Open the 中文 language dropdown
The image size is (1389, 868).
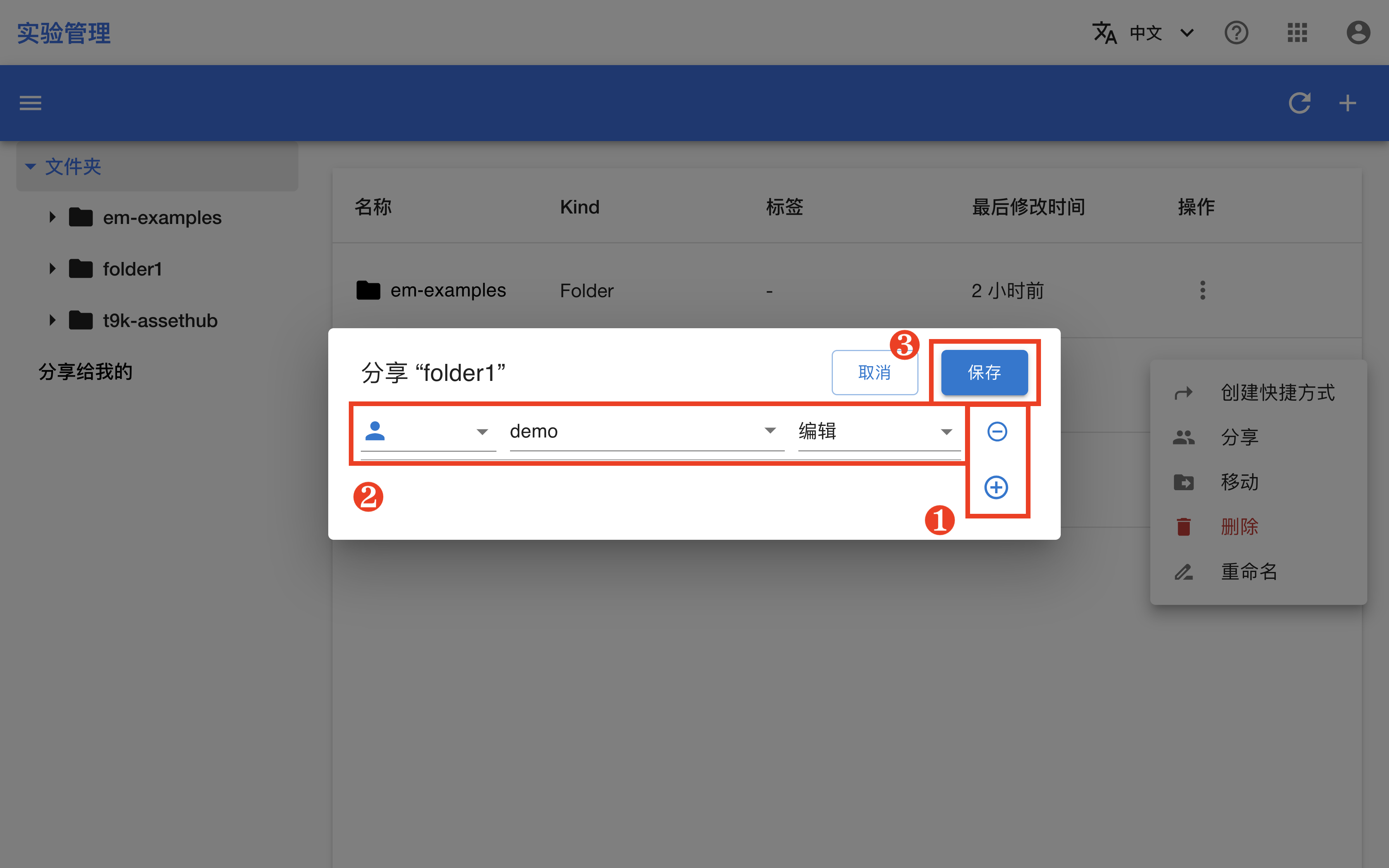[1162, 33]
